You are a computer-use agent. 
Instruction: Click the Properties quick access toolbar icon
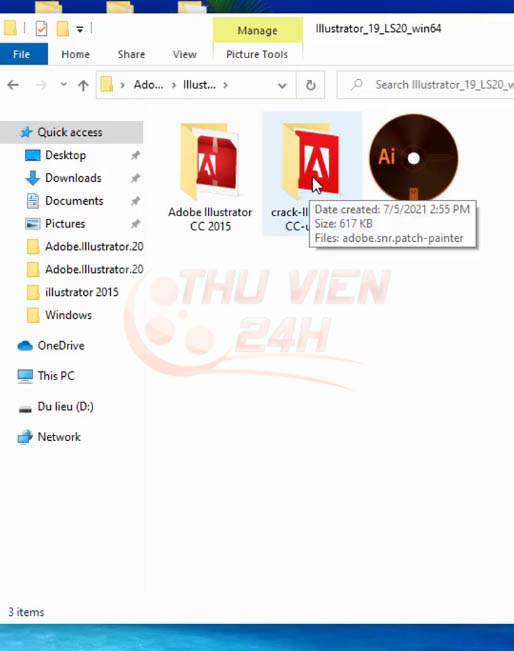coord(41,29)
